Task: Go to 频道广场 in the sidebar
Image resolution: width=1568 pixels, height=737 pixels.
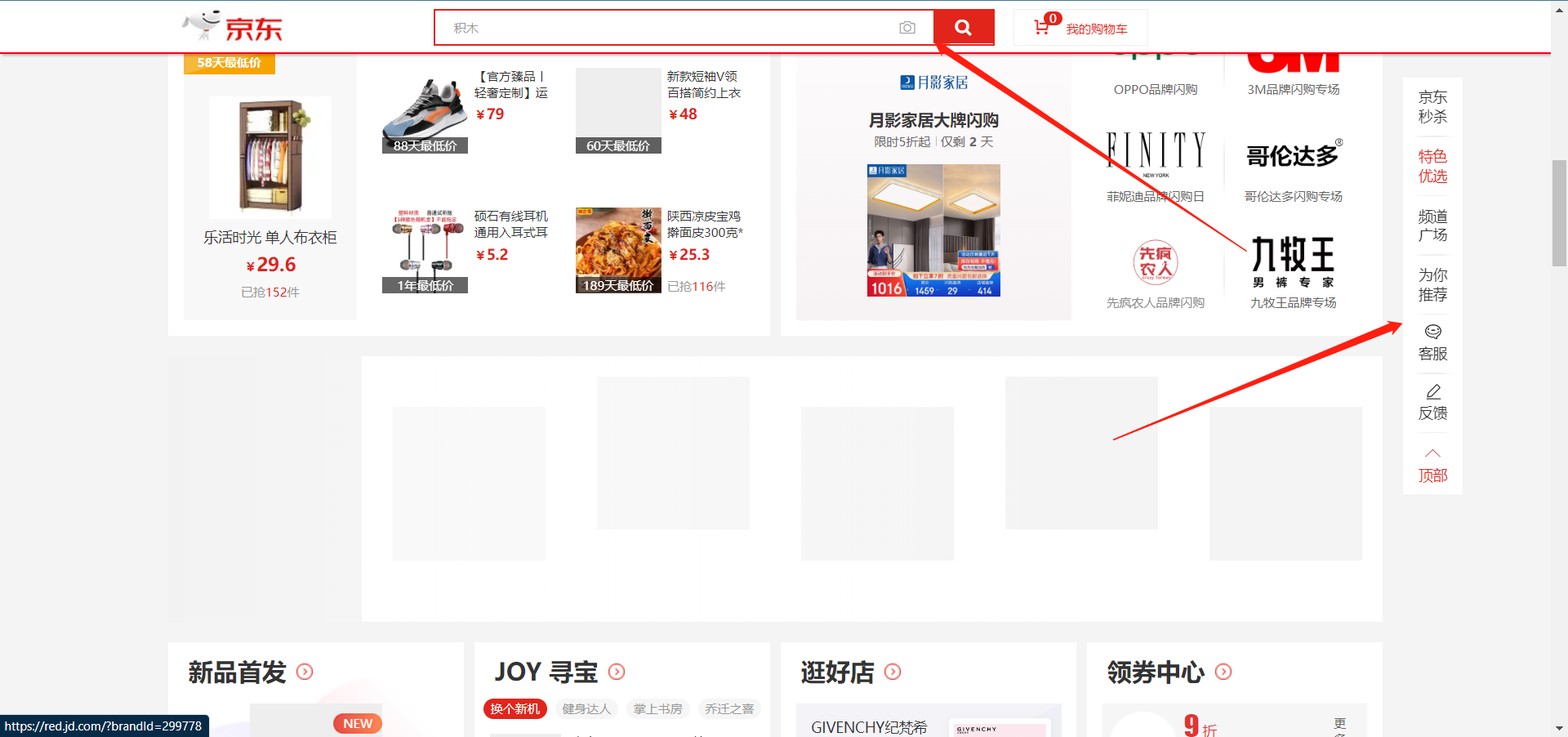Action: point(1433,226)
